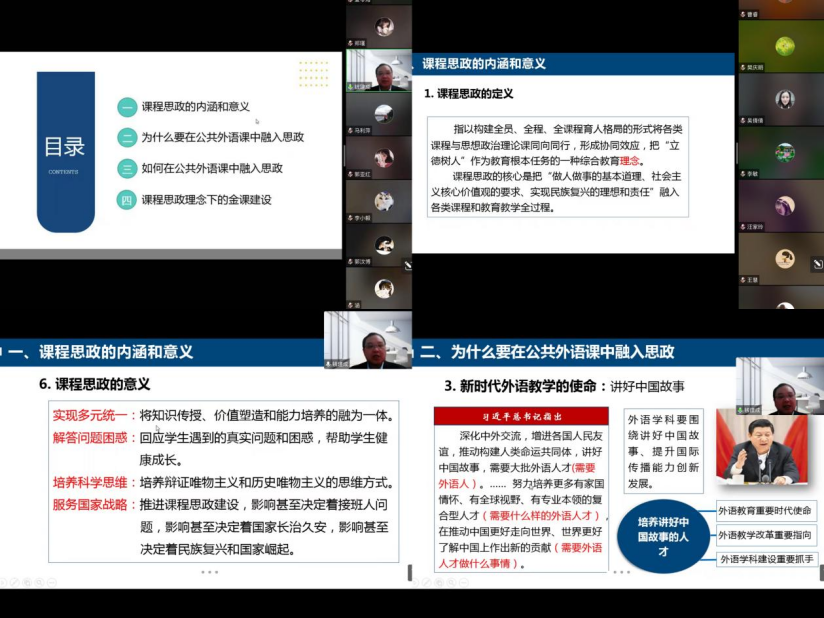824x618 pixels.
Task: Click the circled 三 icon in the contents list
Action: [x=127, y=169]
